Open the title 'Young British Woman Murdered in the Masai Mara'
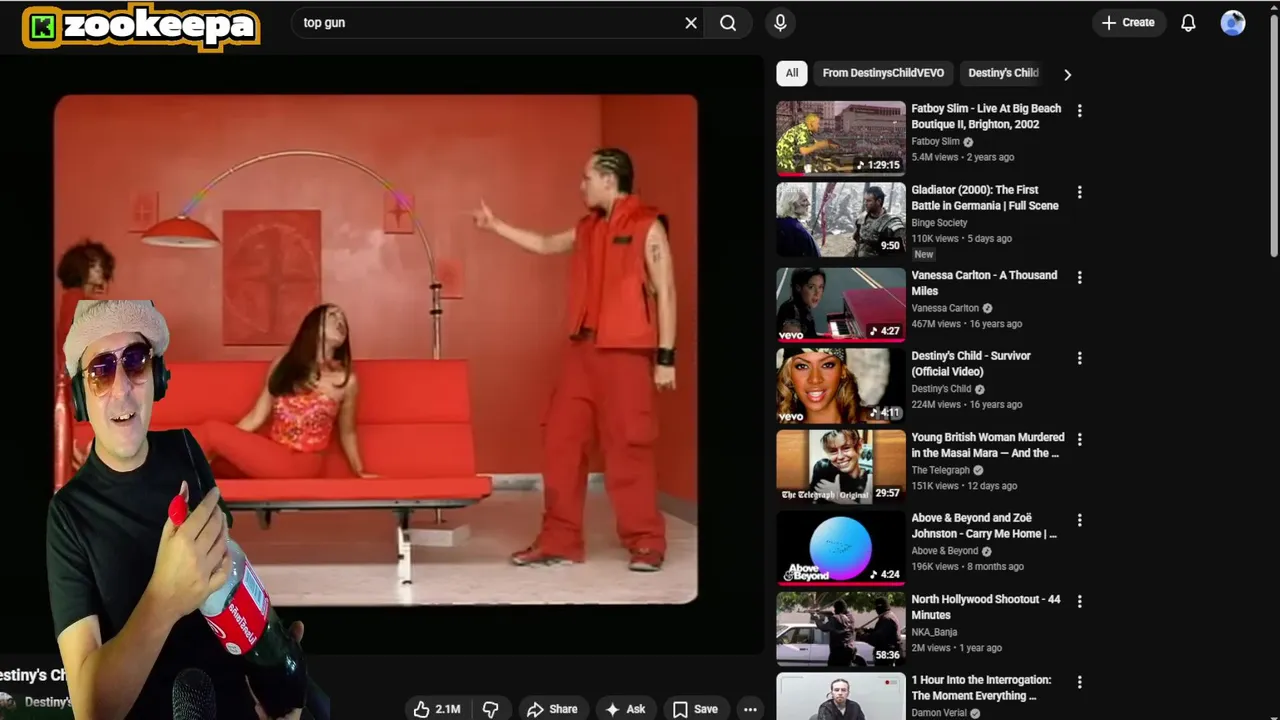The width and height of the screenshot is (1280, 720). click(987, 445)
